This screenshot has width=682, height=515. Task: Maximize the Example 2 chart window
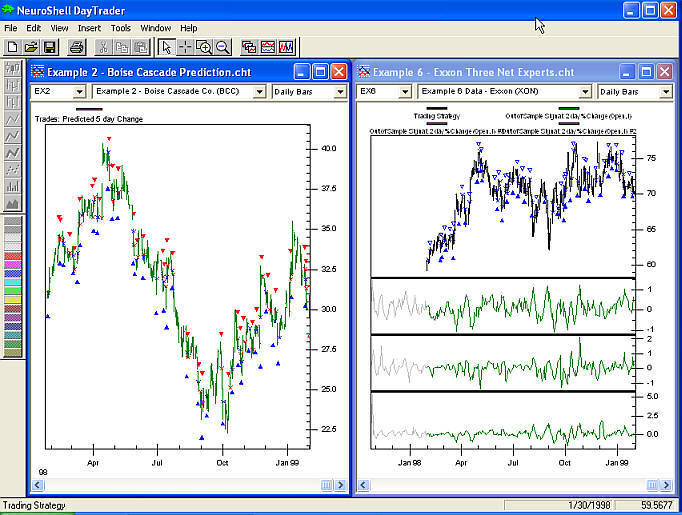click(x=321, y=72)
